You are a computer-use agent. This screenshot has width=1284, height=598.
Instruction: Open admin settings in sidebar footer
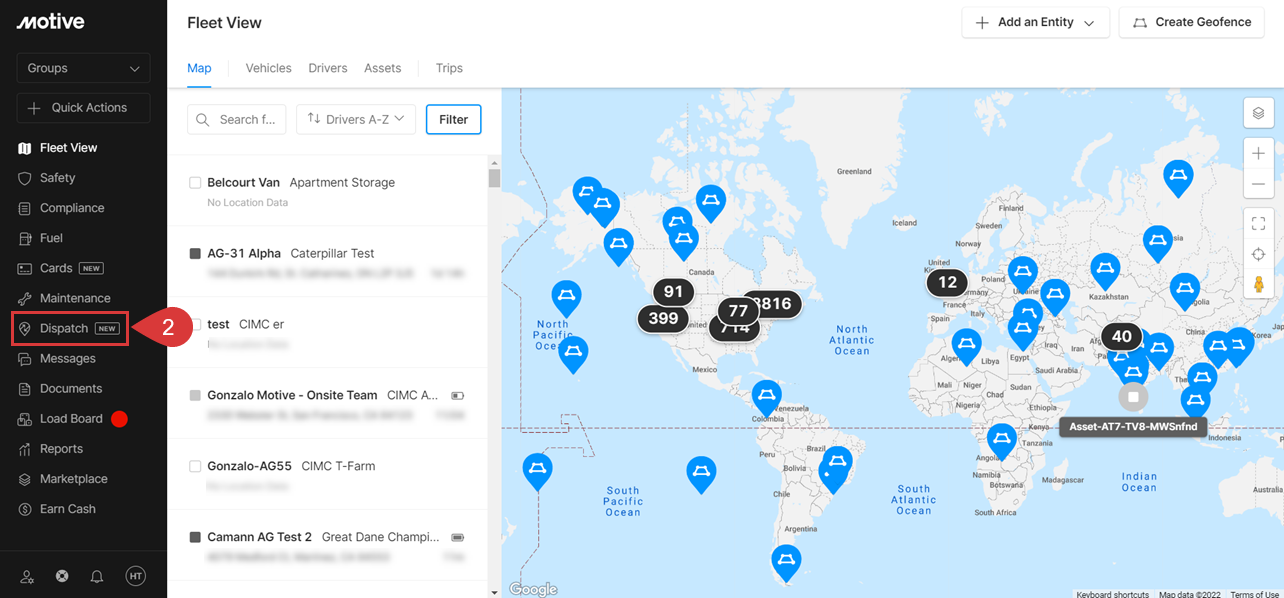tap(27, 576)
